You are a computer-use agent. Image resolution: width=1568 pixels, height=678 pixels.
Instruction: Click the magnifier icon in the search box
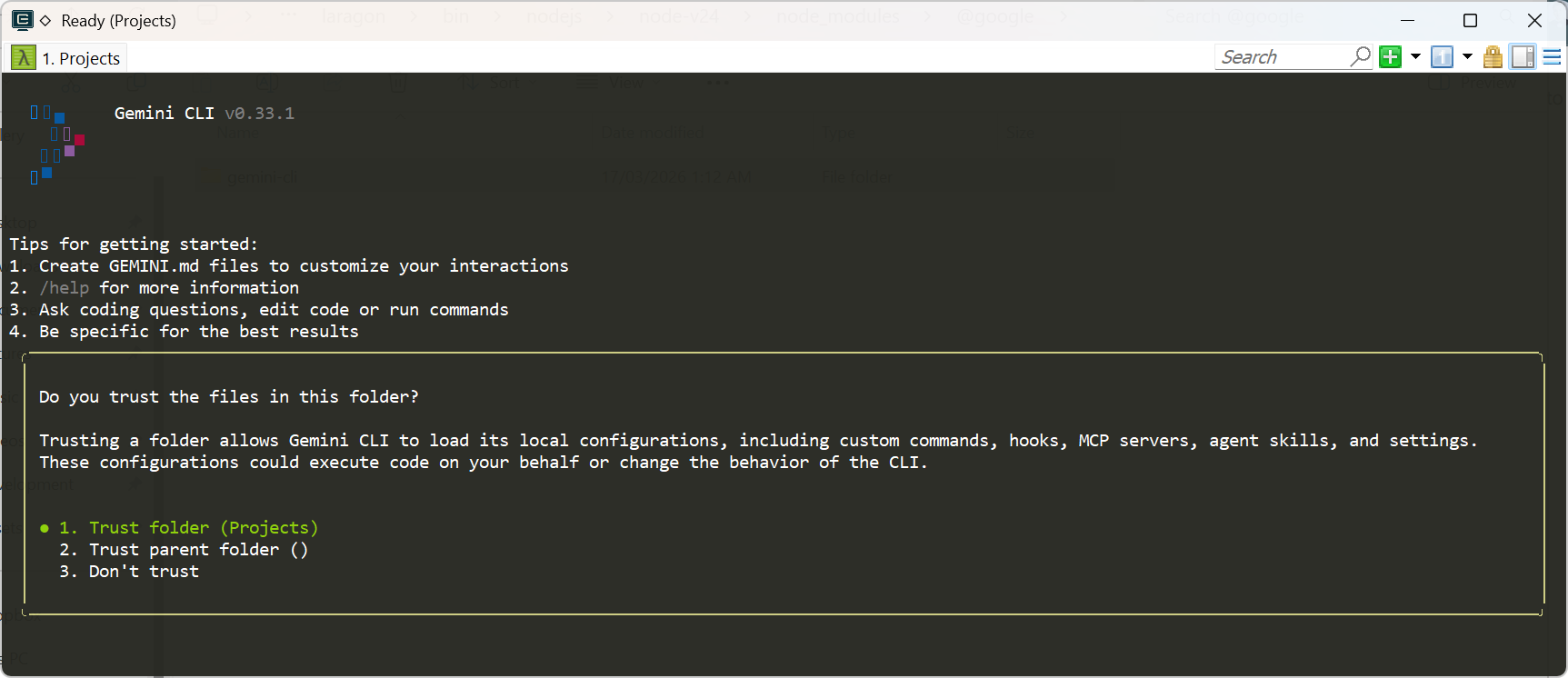point(1360,57)
